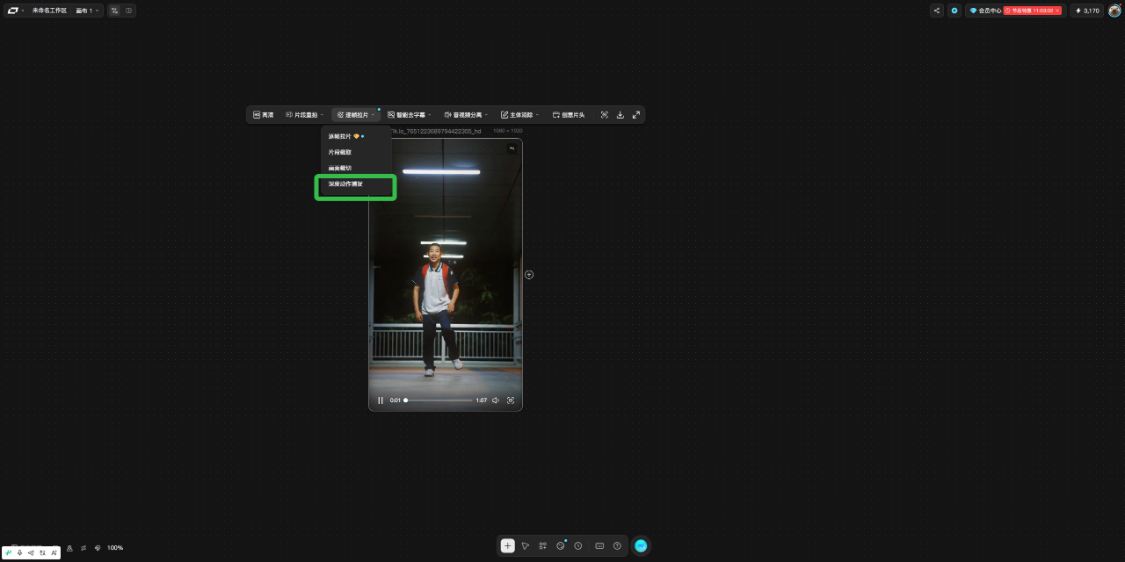Click the keyboard shortcuts icon in bottom toolbar
The height and width of the screenshot is (562, 1125).
(600, 545)
